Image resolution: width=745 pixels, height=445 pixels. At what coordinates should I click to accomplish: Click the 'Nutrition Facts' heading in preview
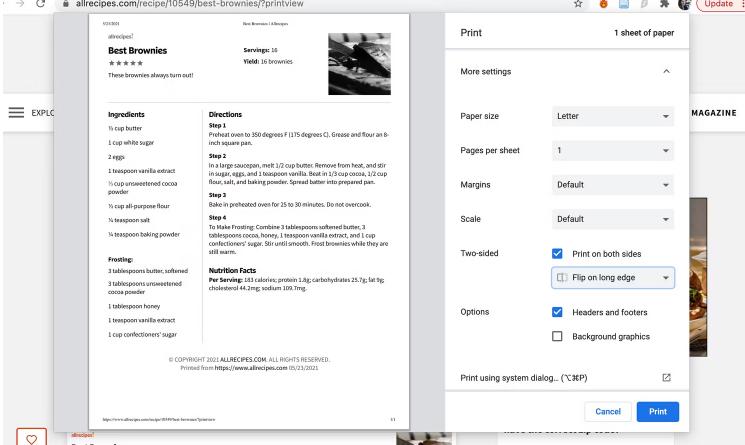tap(232, 270)
